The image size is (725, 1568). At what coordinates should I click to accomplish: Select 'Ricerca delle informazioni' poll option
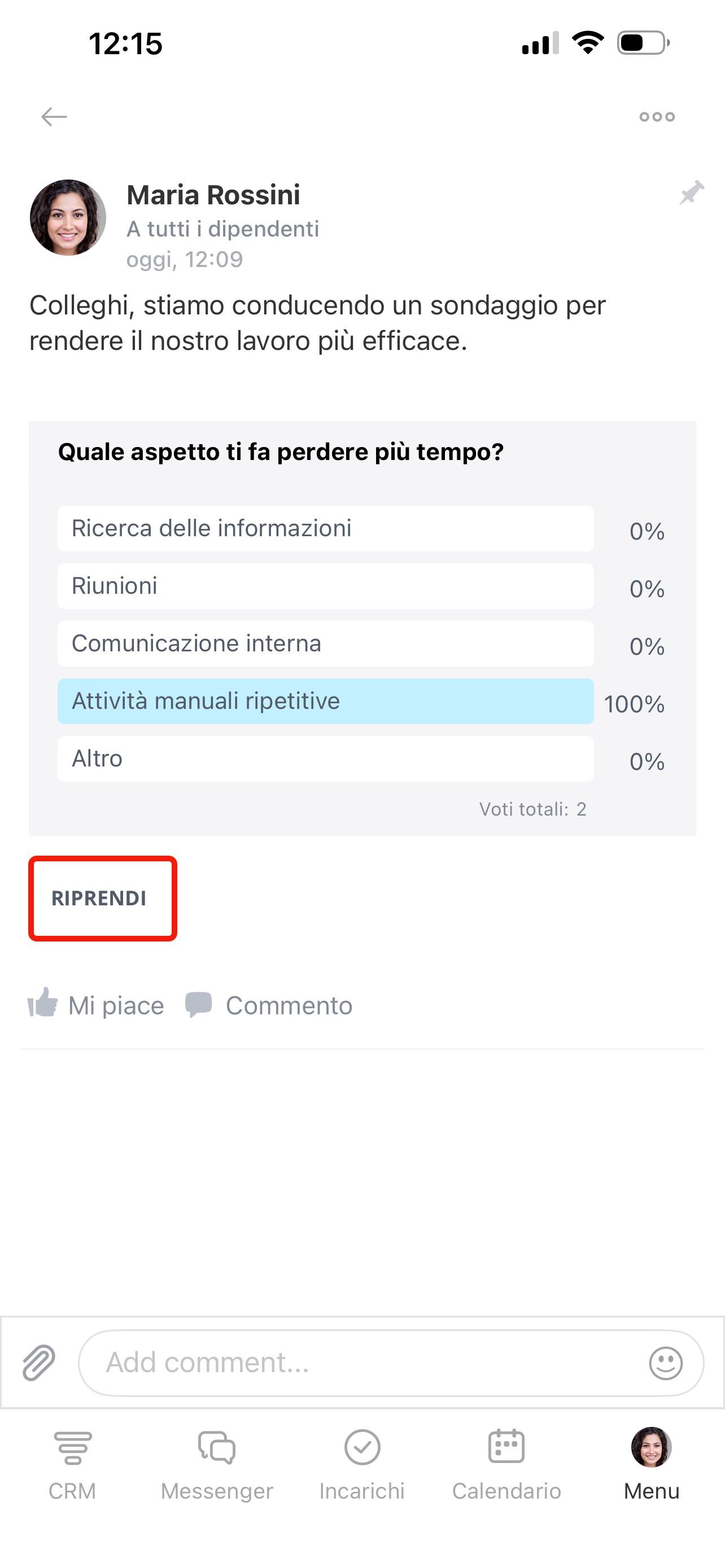click(325, 528)
